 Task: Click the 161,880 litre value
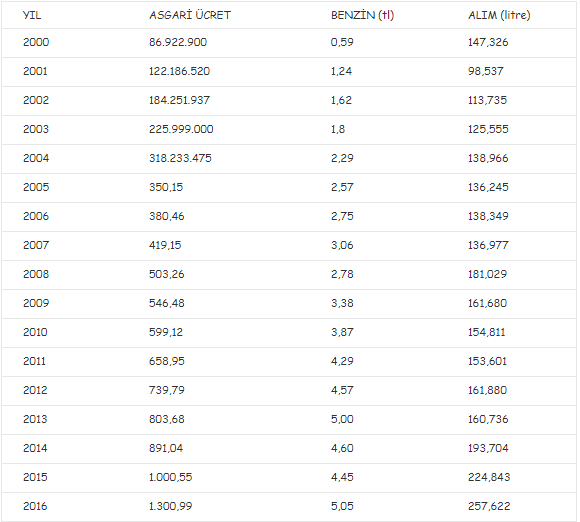[488, 390]
